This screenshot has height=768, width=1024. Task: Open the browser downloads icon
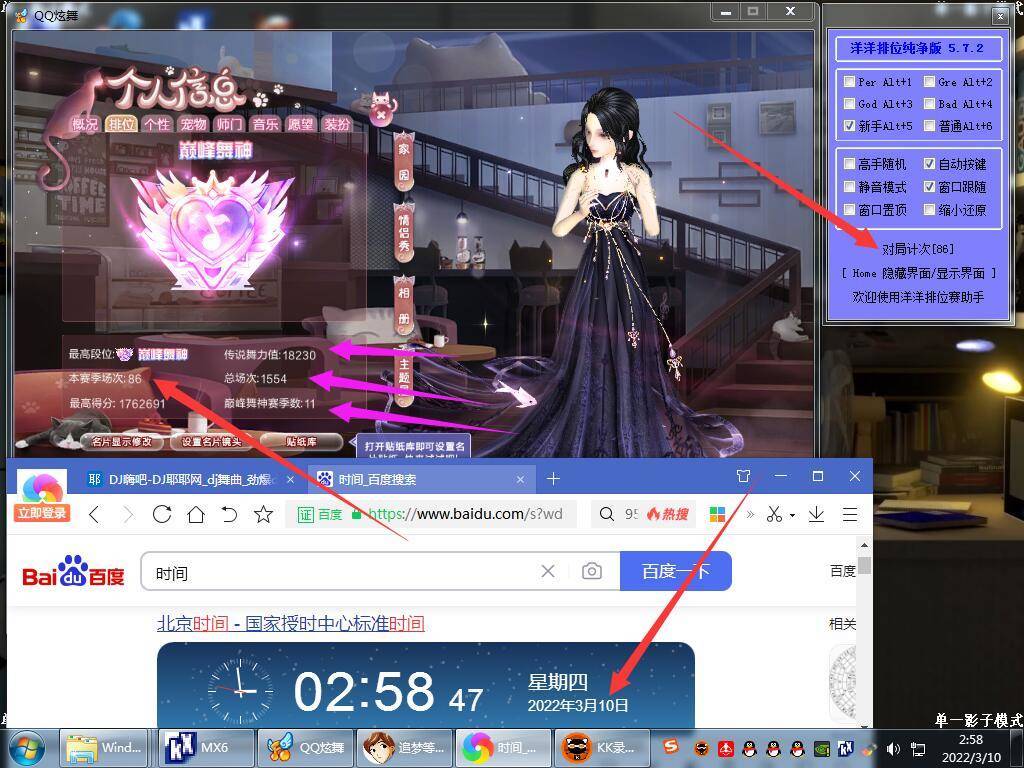(x=816, y=515)
